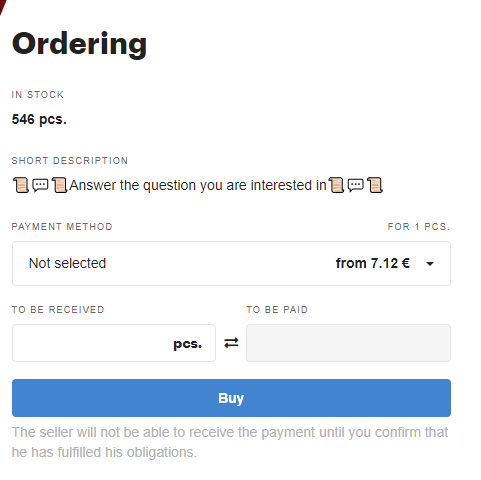Image resolution: width=481 pixels, height=480 pixels.
Task: Click the greyed 'To be paid' amount field
Action: tap(348, 343)
